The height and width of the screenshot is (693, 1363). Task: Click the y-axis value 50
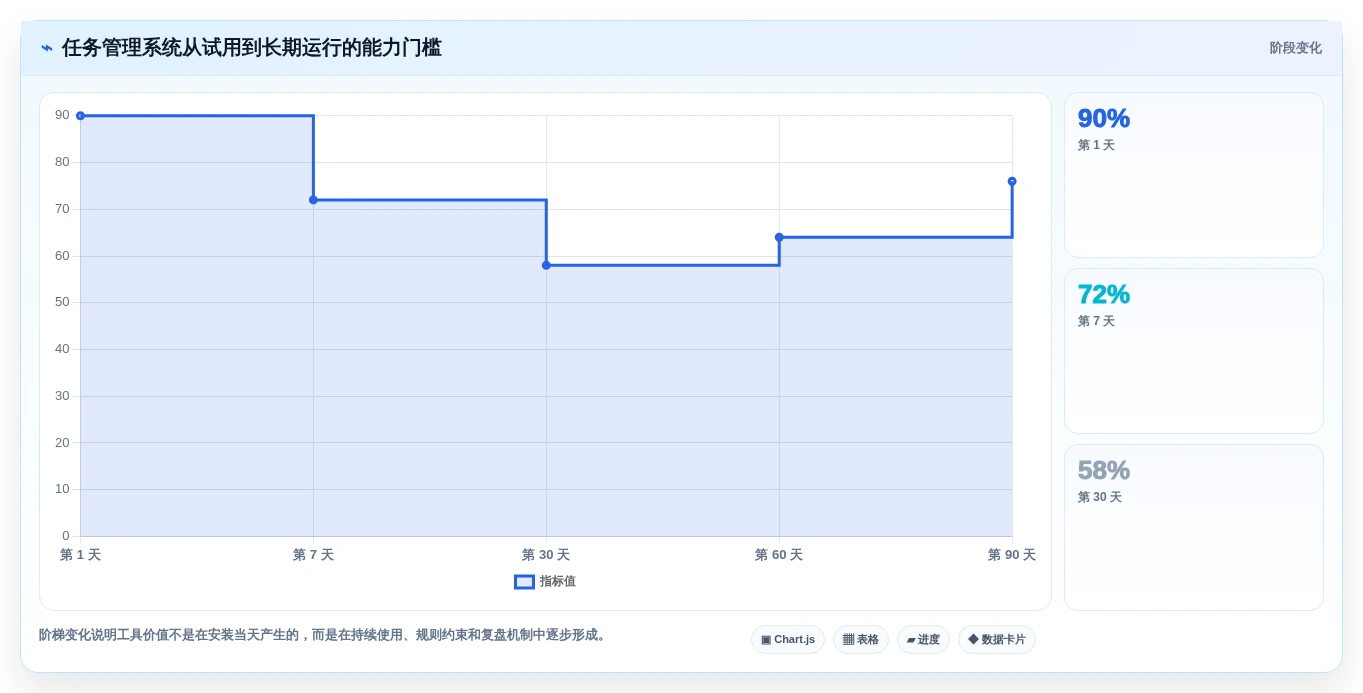point(62,302)
